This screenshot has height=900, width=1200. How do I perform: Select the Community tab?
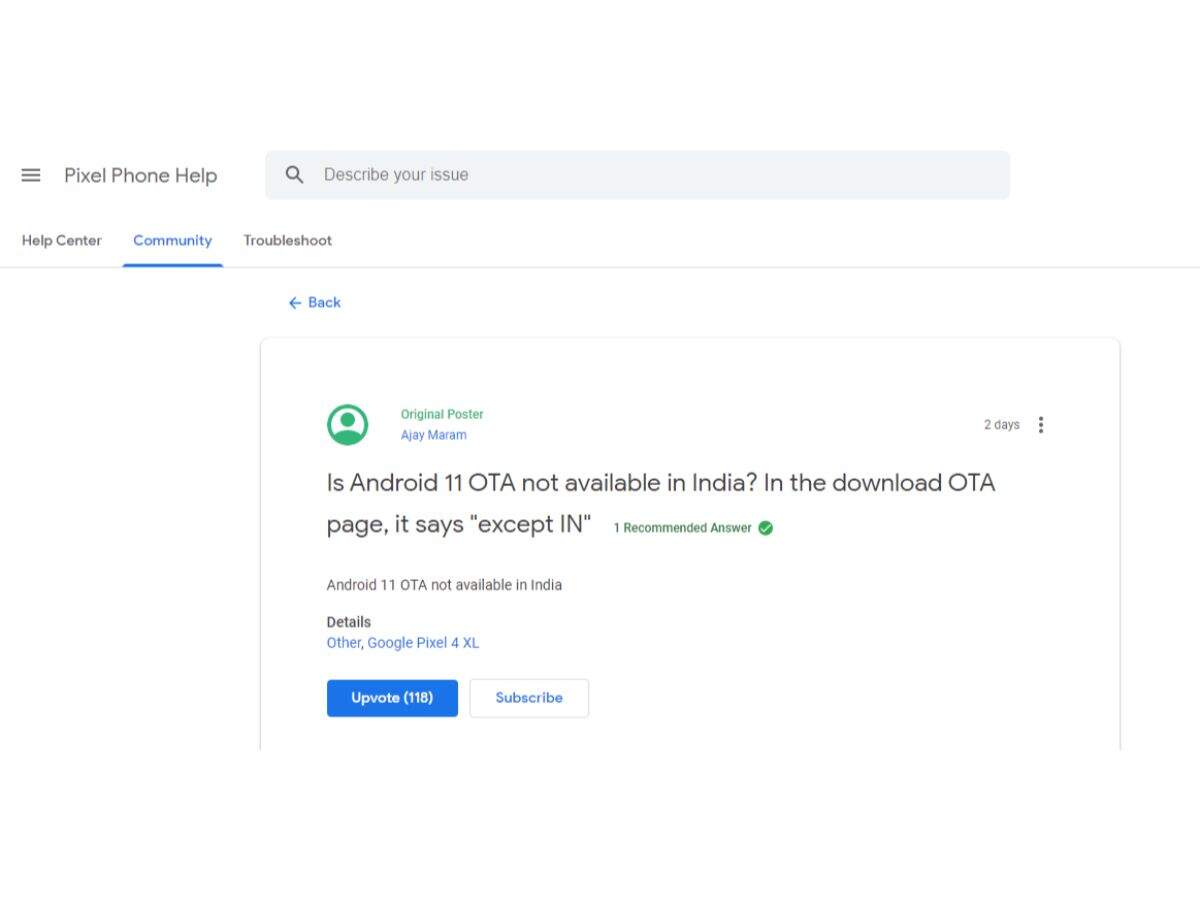(173, 240)
